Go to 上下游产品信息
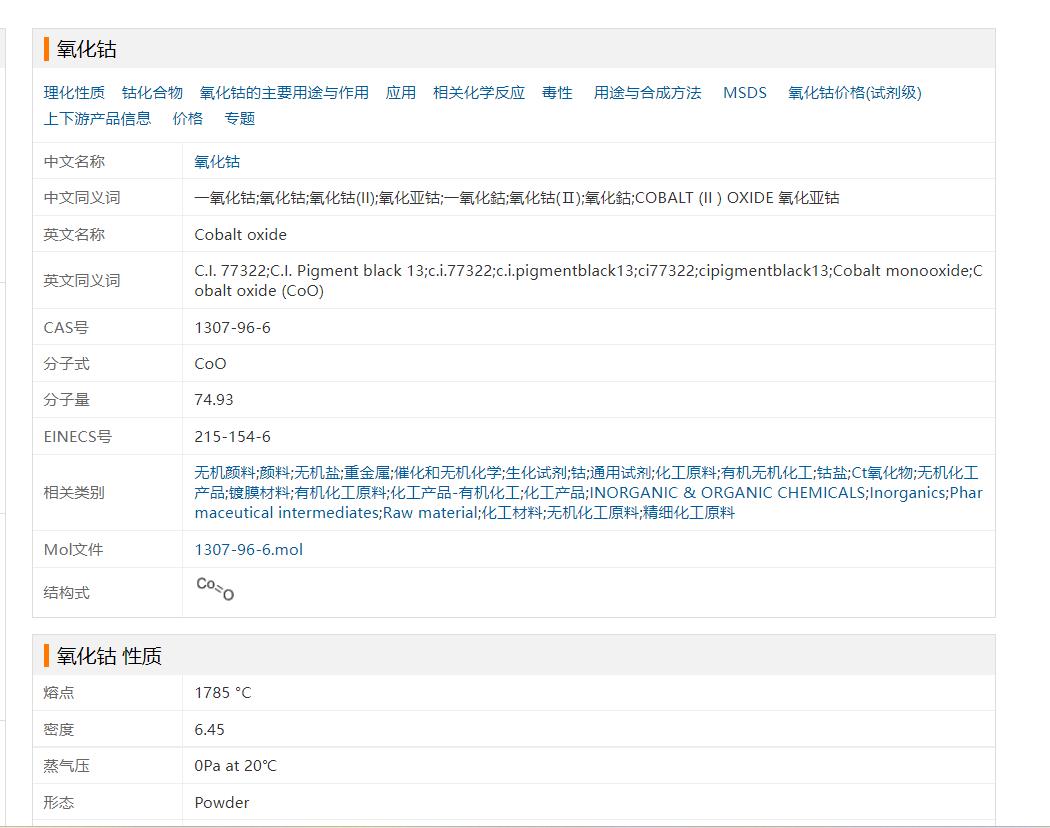 pyautogui.click(x=97, y=118)
